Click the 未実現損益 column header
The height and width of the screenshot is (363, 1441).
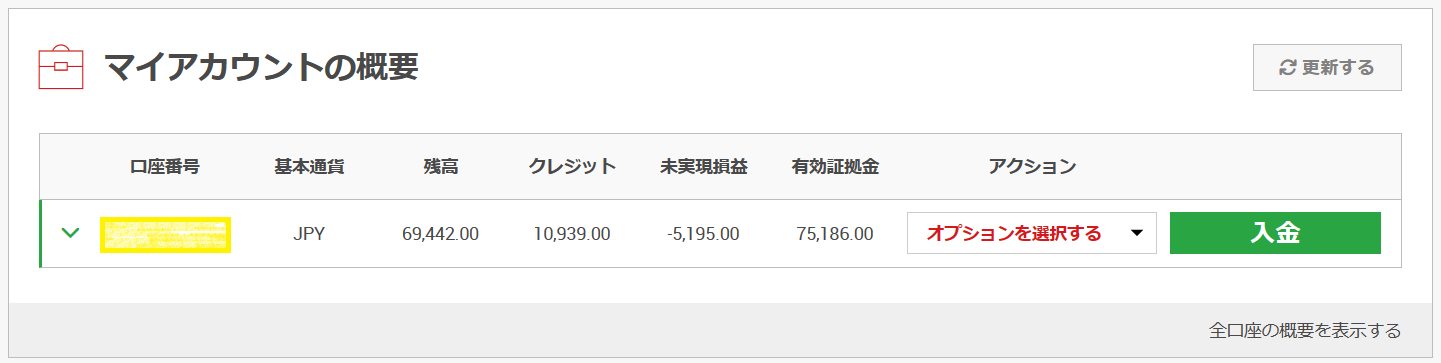tap(703, 167)
